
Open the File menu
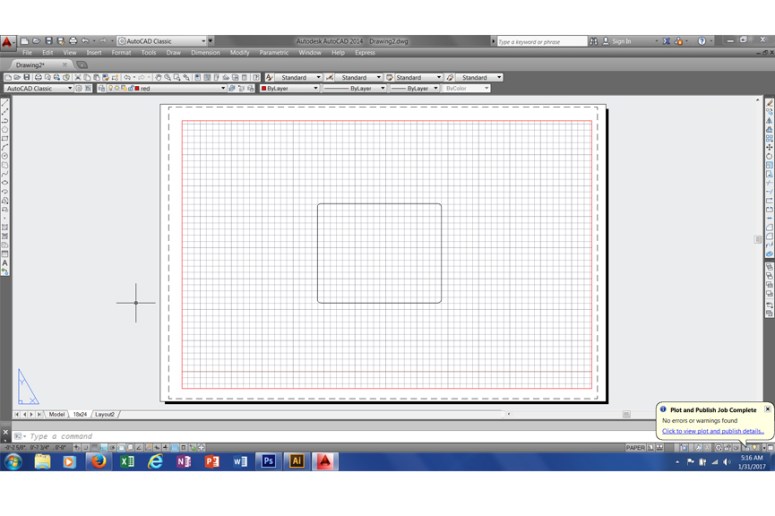click(x=27, y=52)
